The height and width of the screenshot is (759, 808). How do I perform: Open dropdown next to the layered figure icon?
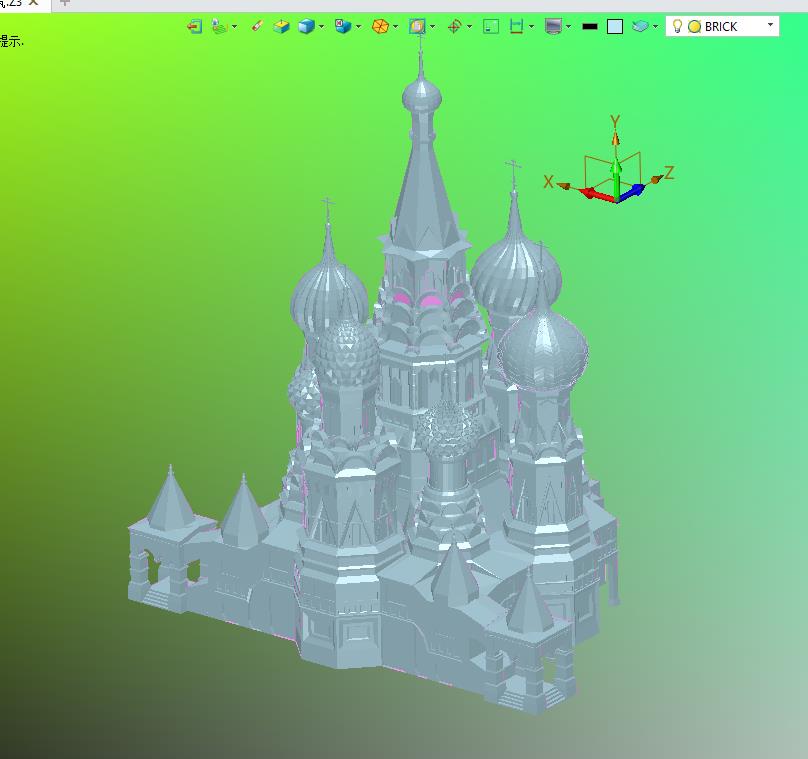[x=234, y=26]
